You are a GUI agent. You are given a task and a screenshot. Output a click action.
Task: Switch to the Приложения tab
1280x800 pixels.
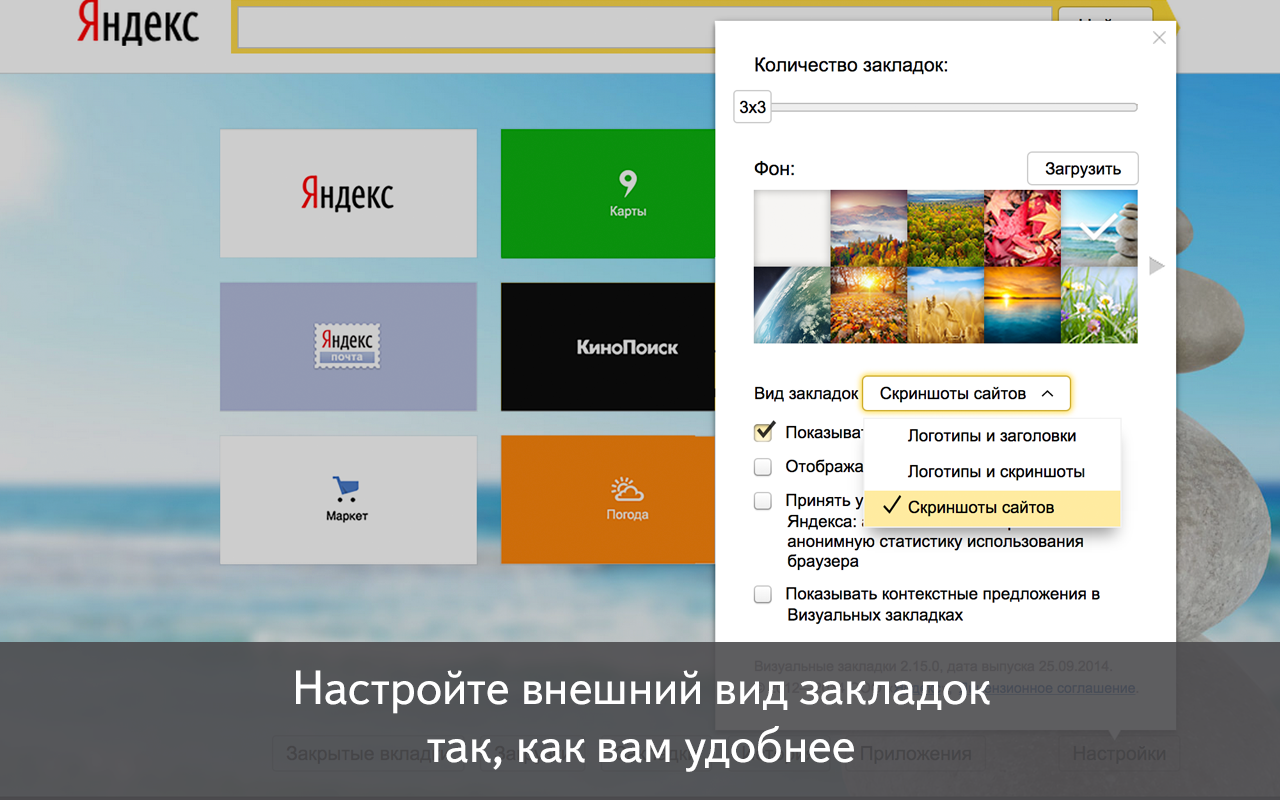click(915, 753)
